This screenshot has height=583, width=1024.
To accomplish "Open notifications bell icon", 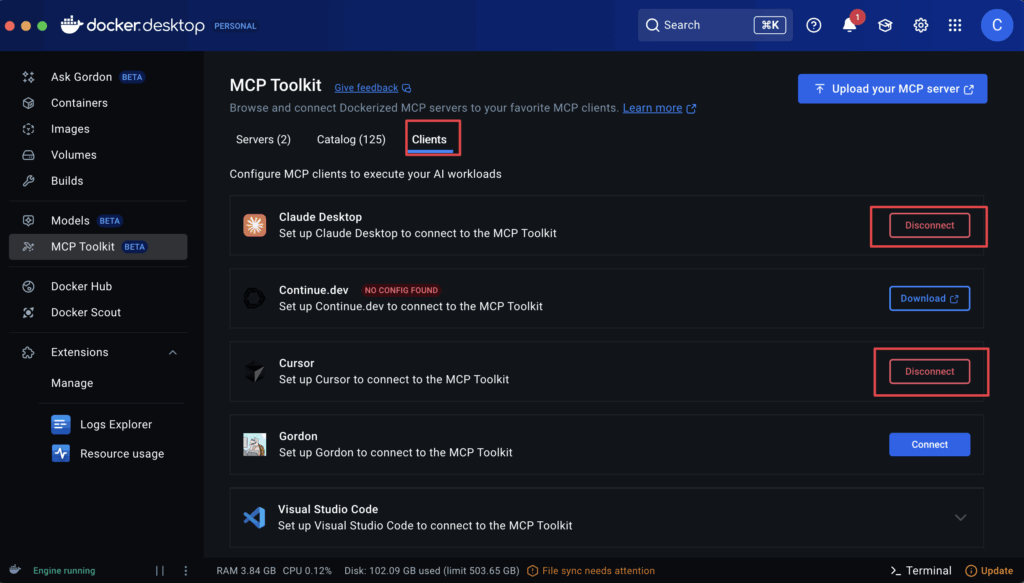I will 849,25.
